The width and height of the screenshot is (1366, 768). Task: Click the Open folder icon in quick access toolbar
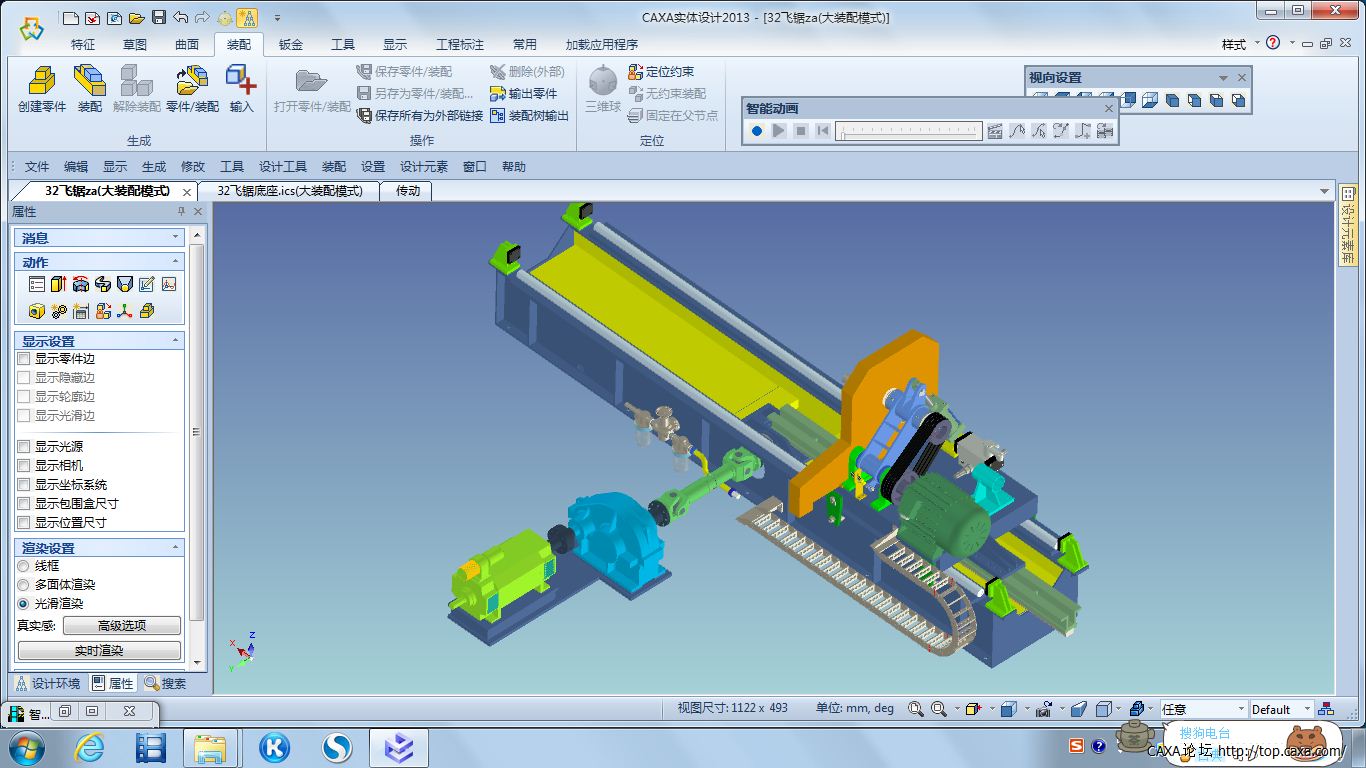click(136, 17)
